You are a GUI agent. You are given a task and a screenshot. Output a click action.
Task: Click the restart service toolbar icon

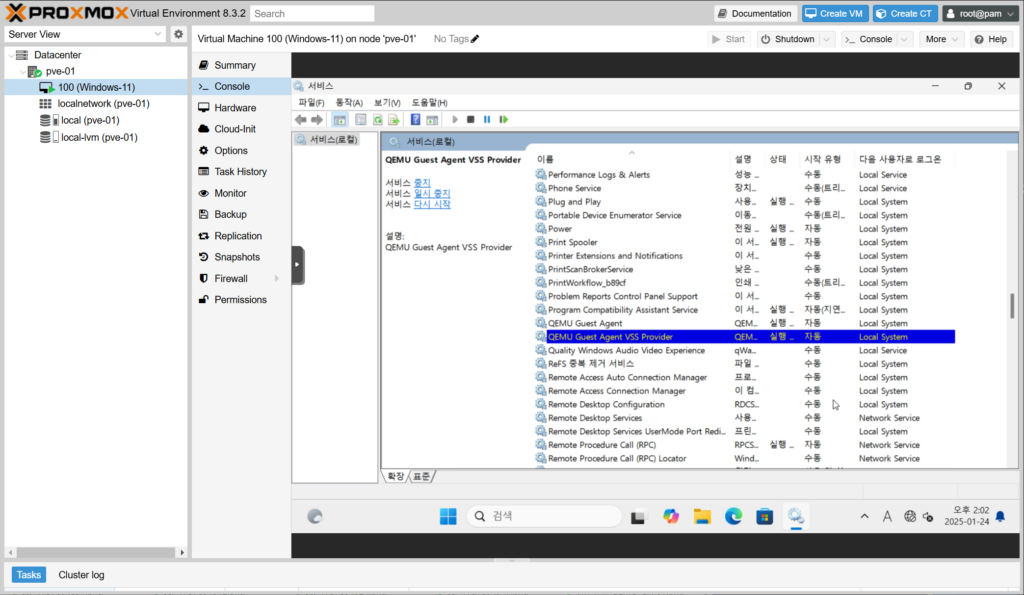click(504, 119)
